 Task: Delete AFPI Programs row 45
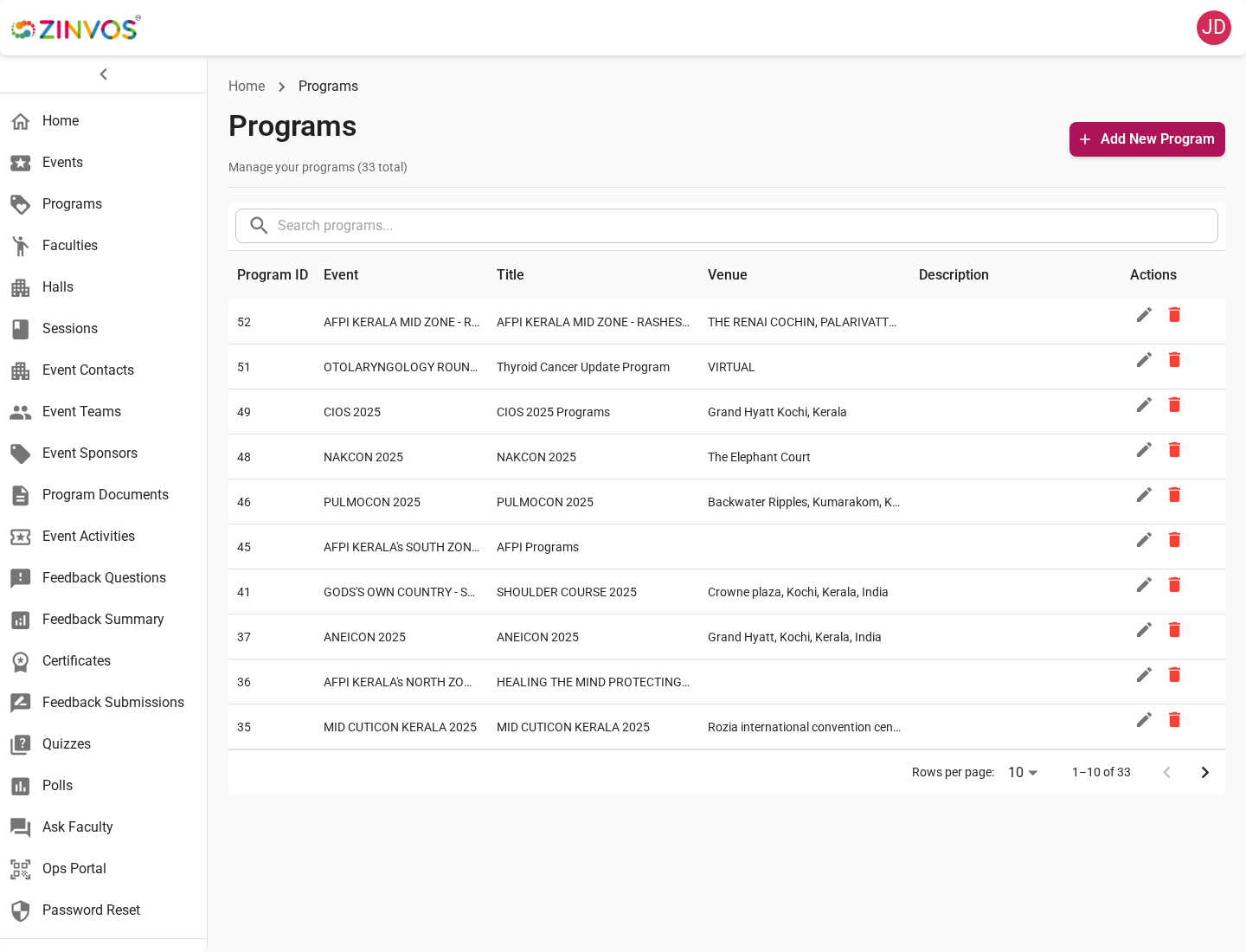(1174, 539)
